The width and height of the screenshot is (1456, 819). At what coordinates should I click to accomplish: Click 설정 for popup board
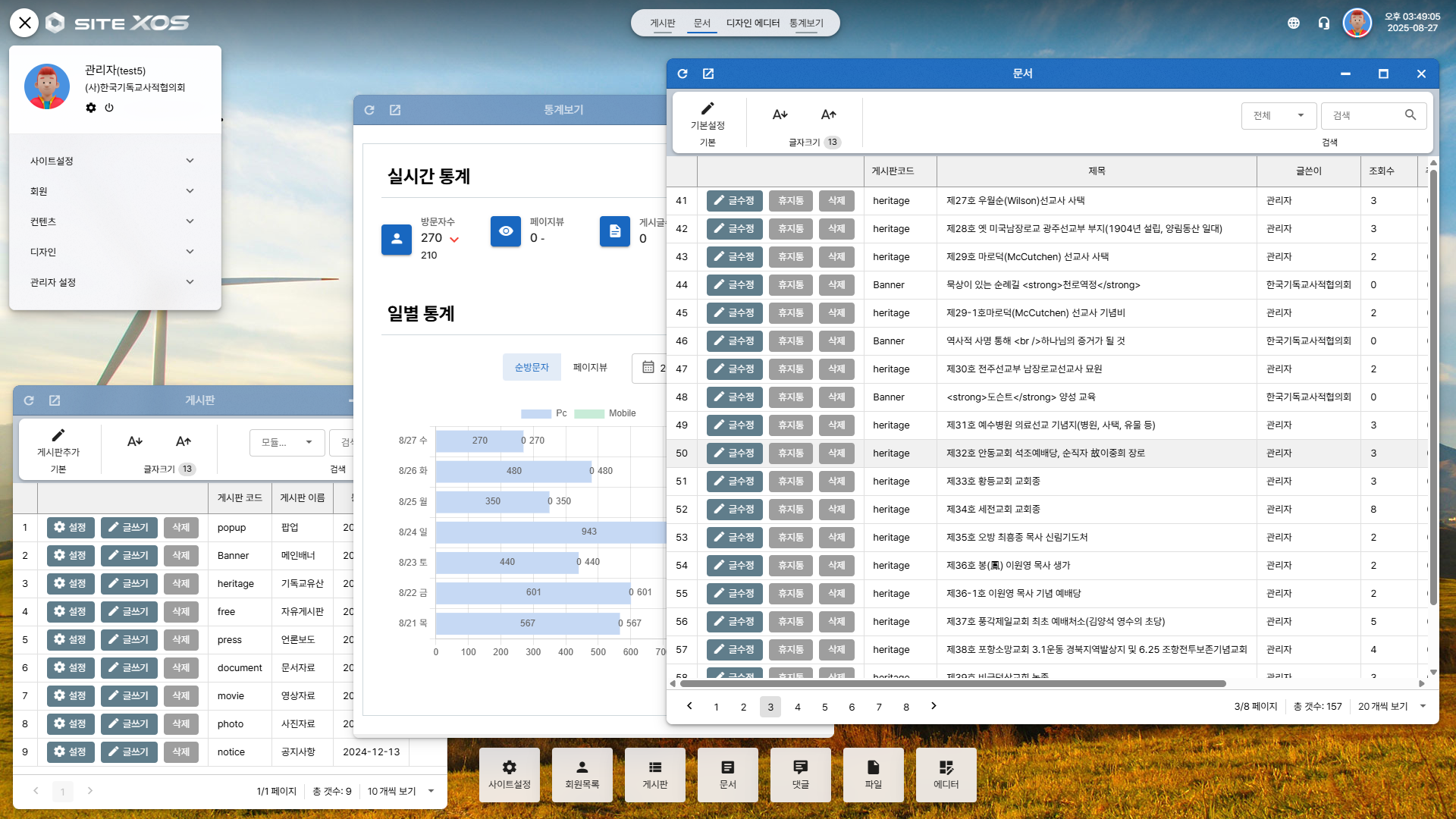tap(71, 528)
